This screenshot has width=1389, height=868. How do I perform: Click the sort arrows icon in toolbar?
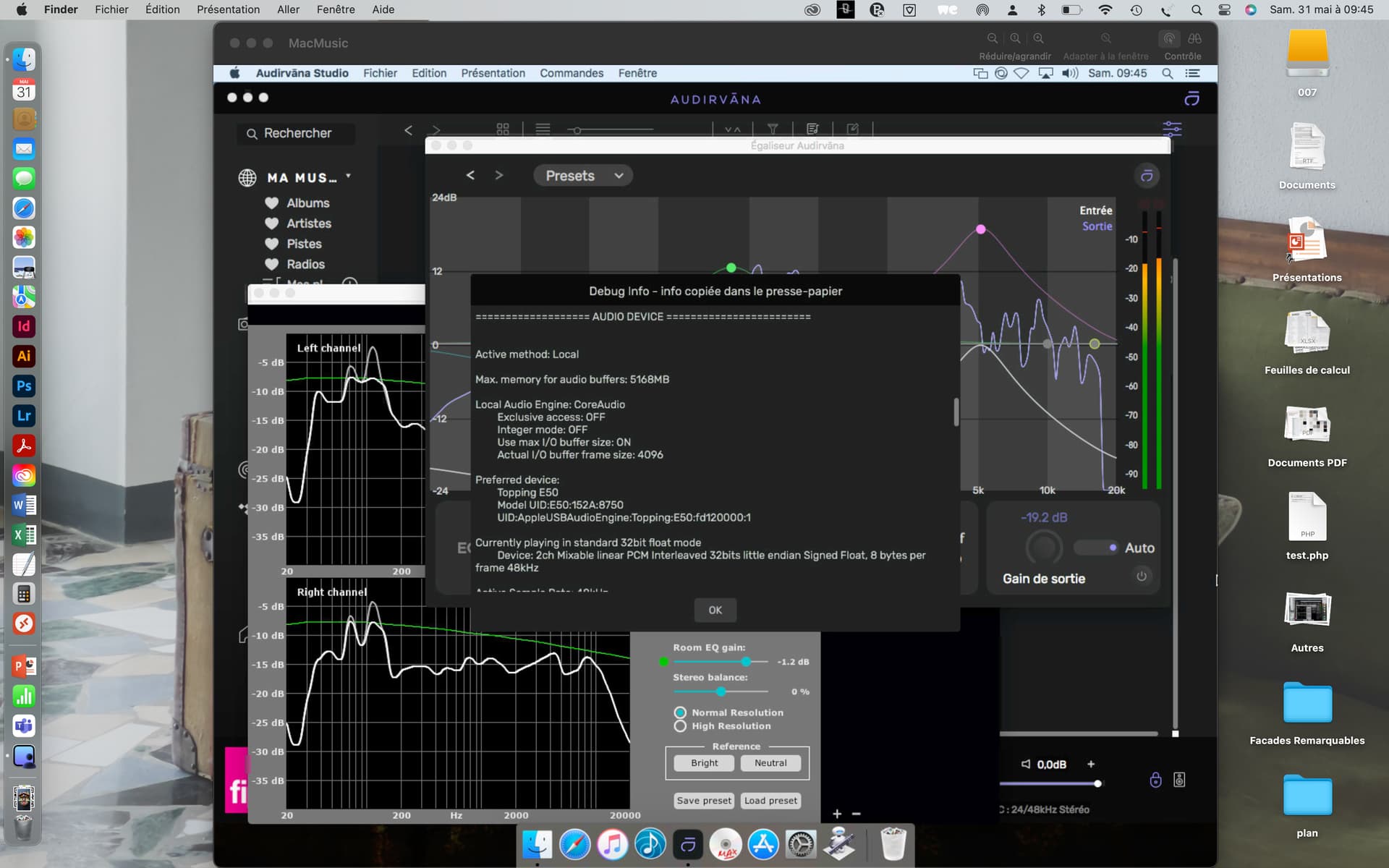(x=733, y=130)
